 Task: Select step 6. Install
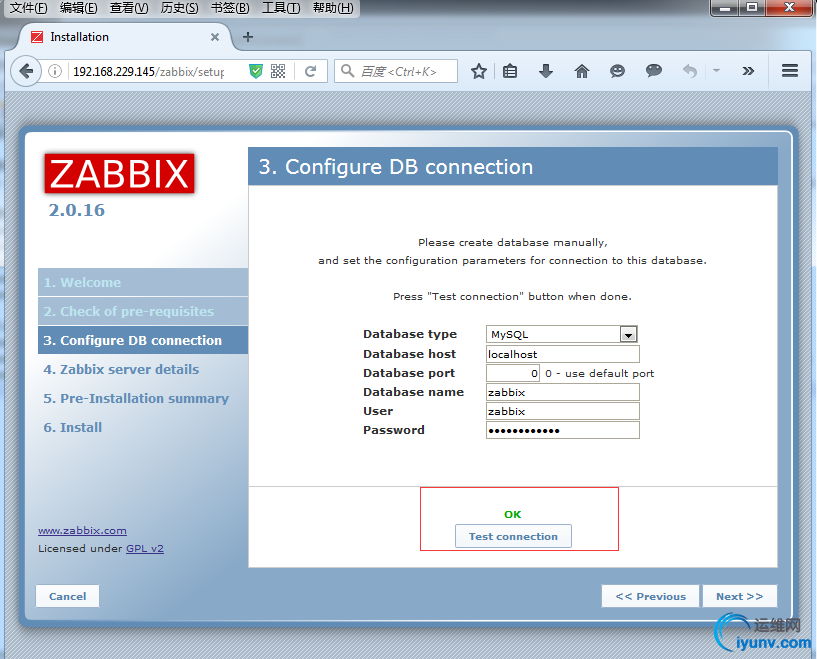[143, 427]
